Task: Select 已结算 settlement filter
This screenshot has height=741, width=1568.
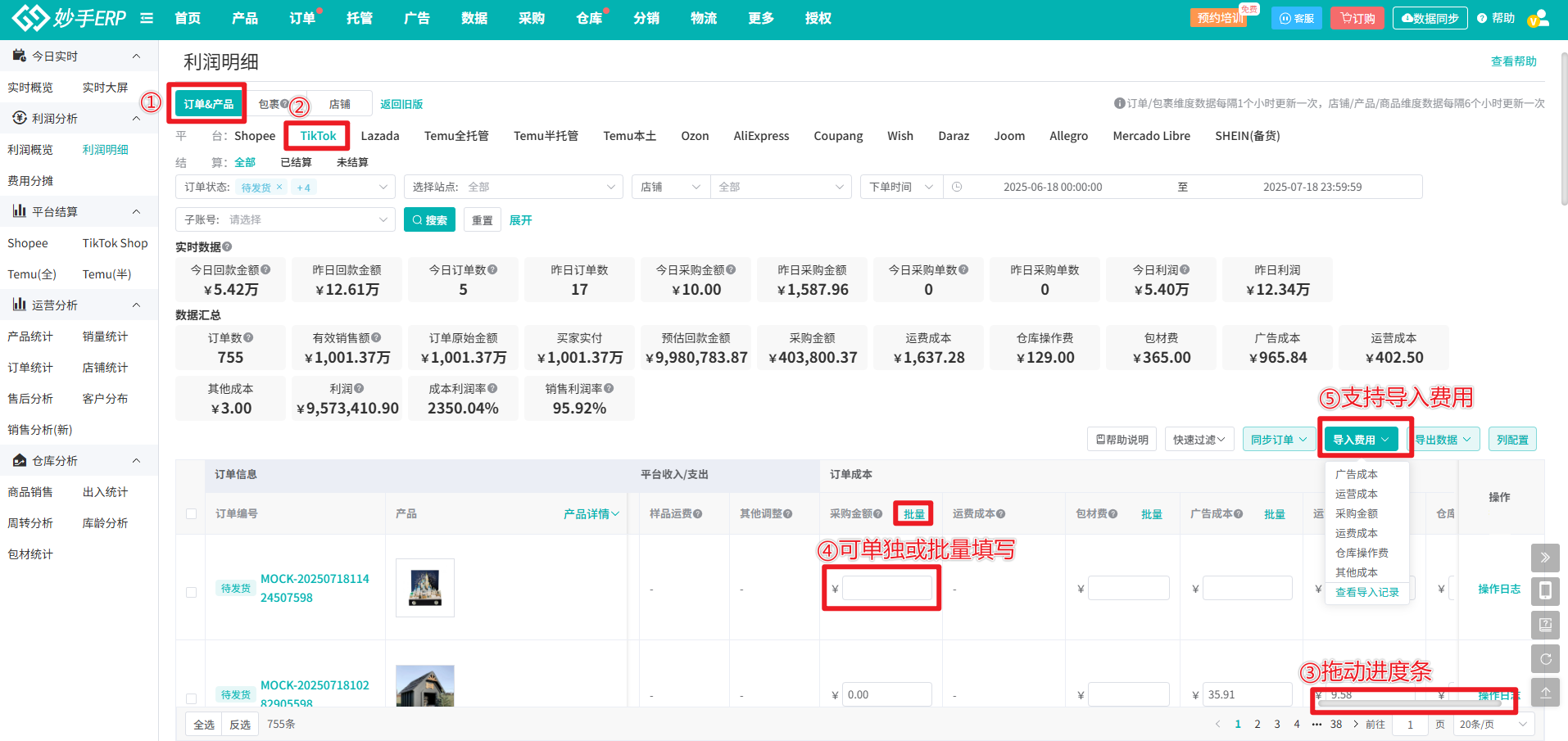Action: click(296, 162)
